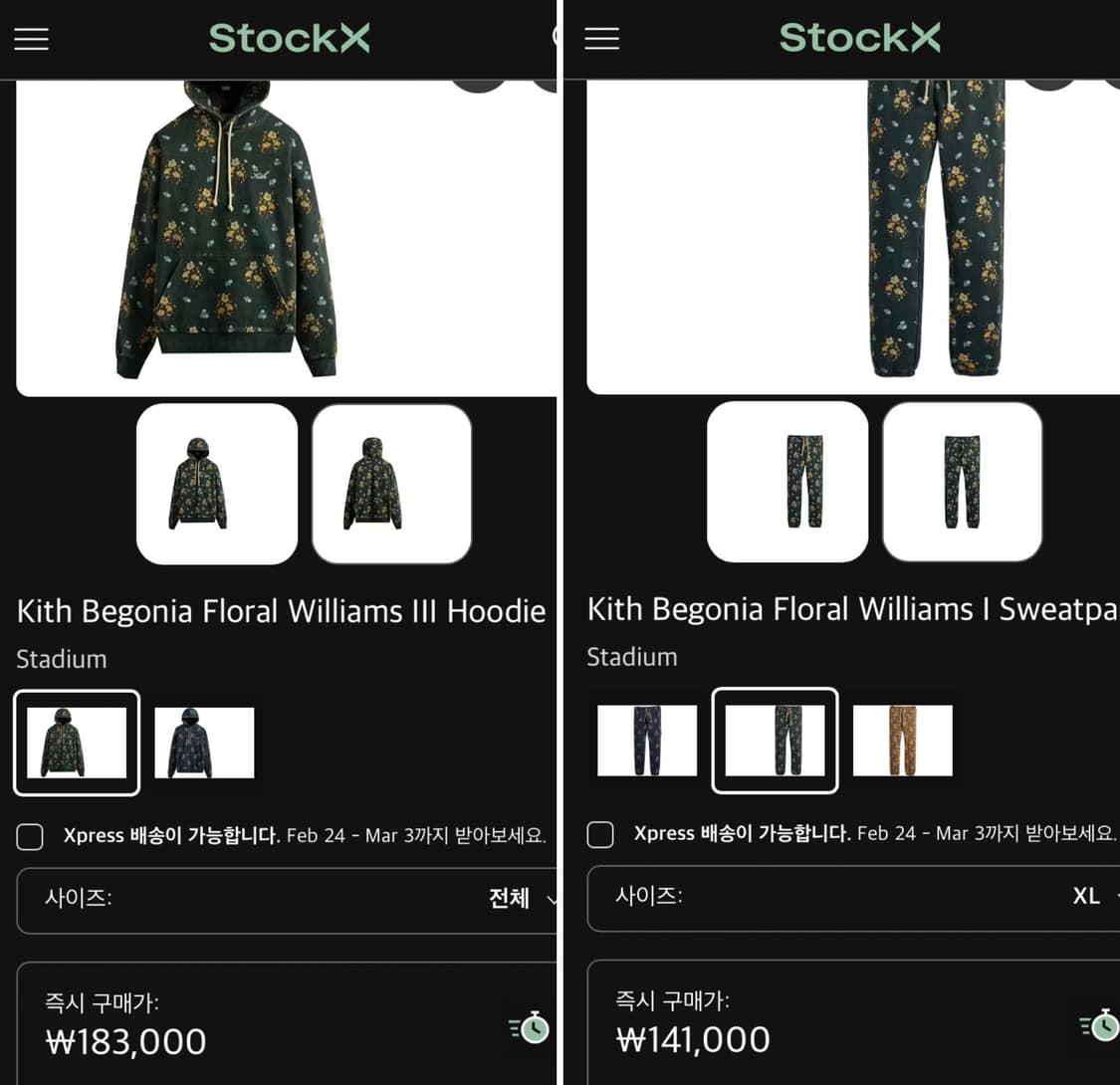Enable Xpress shipping checkbox for sweatpants

(x=600, y=833)
